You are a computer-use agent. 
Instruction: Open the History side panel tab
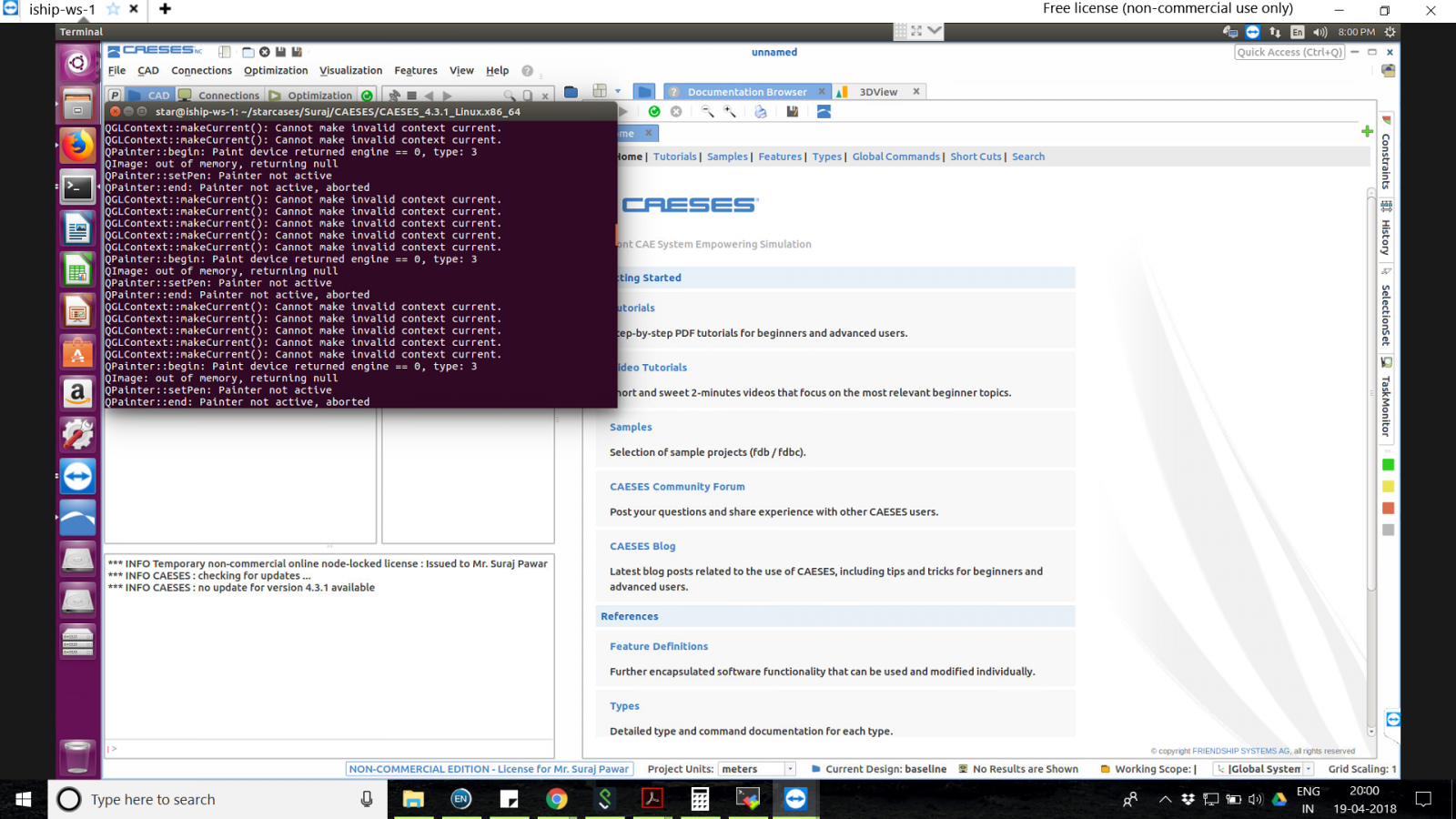tap(1386, 229)
